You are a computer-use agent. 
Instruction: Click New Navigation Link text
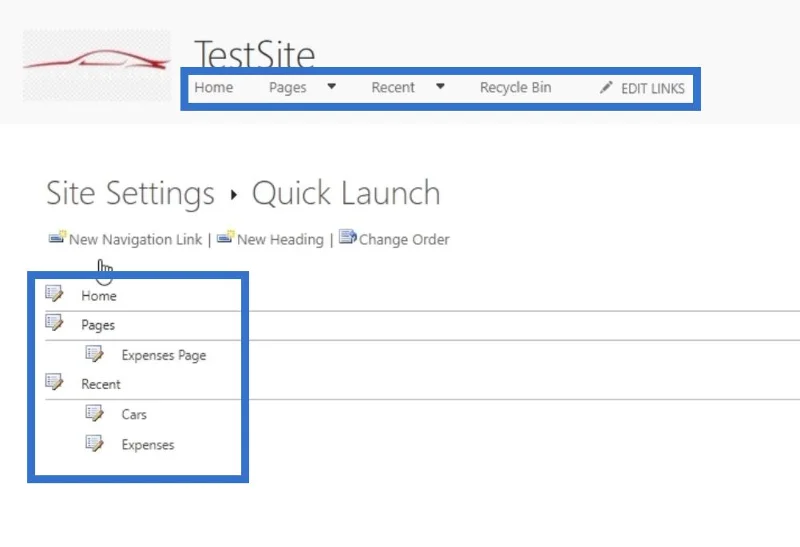136,239
